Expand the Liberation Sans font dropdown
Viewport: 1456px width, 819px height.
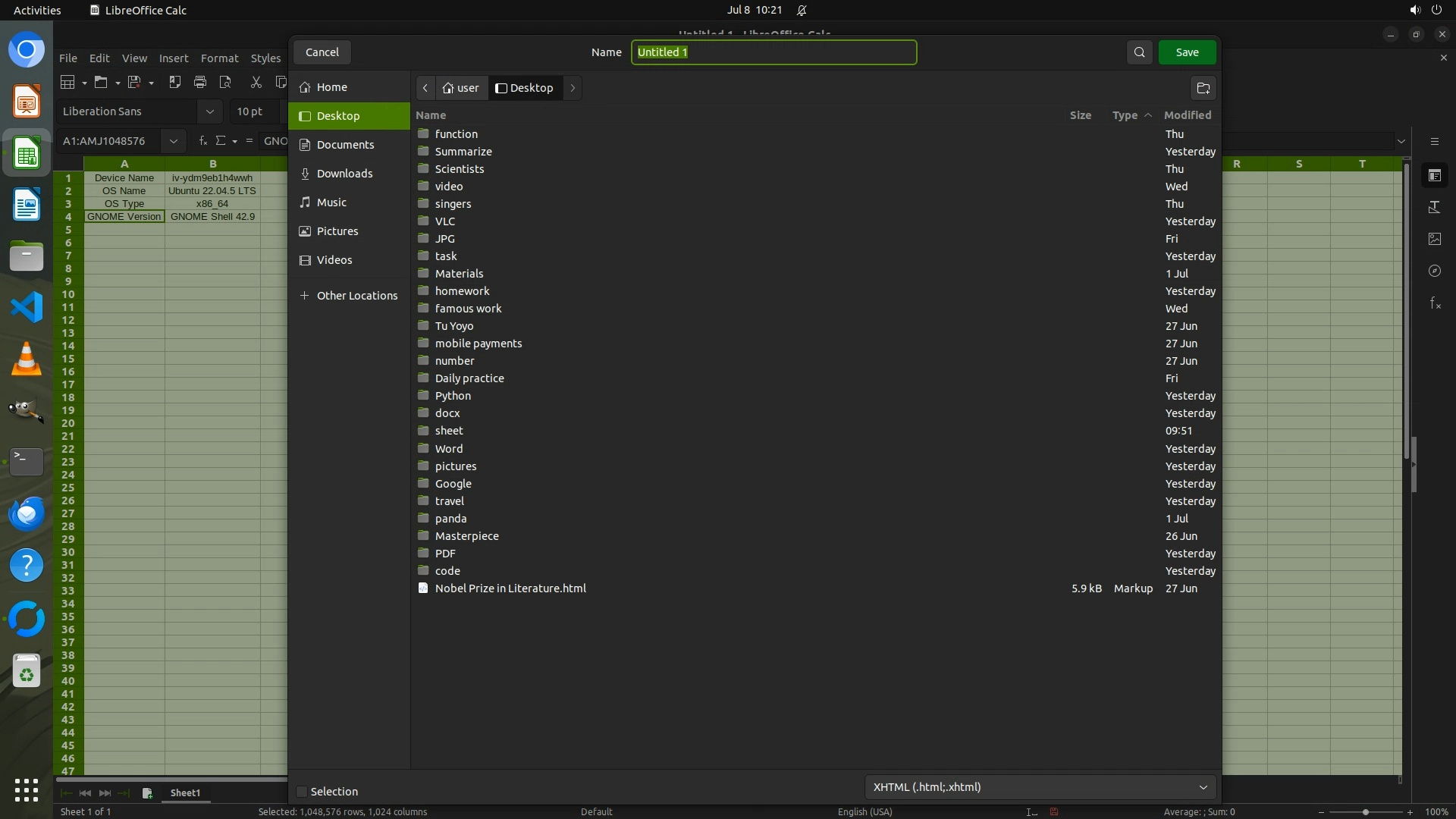tap(209, 111)
